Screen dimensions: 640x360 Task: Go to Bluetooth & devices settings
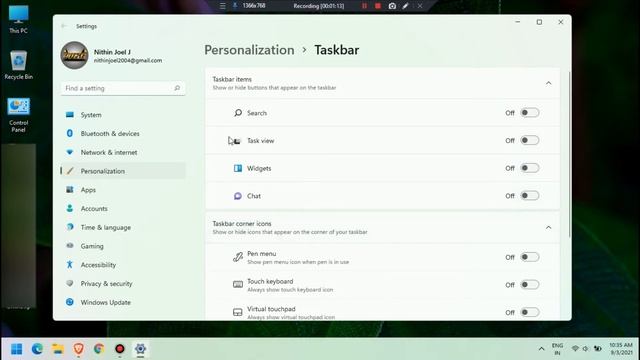coord(123,133)
